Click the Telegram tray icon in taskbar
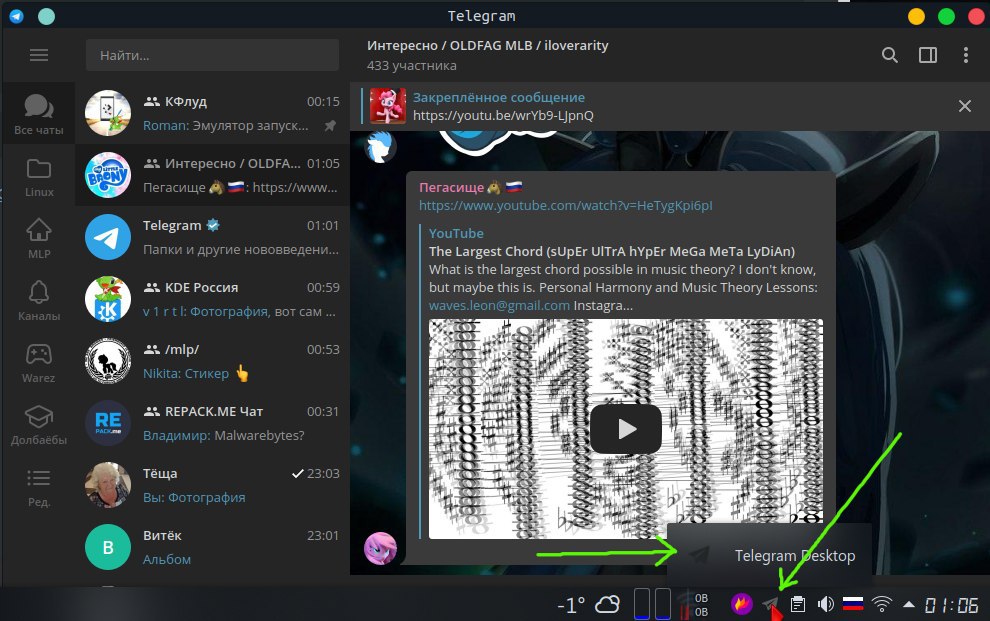The height and width of the screenshot is (621, 990). click(770, 605)
